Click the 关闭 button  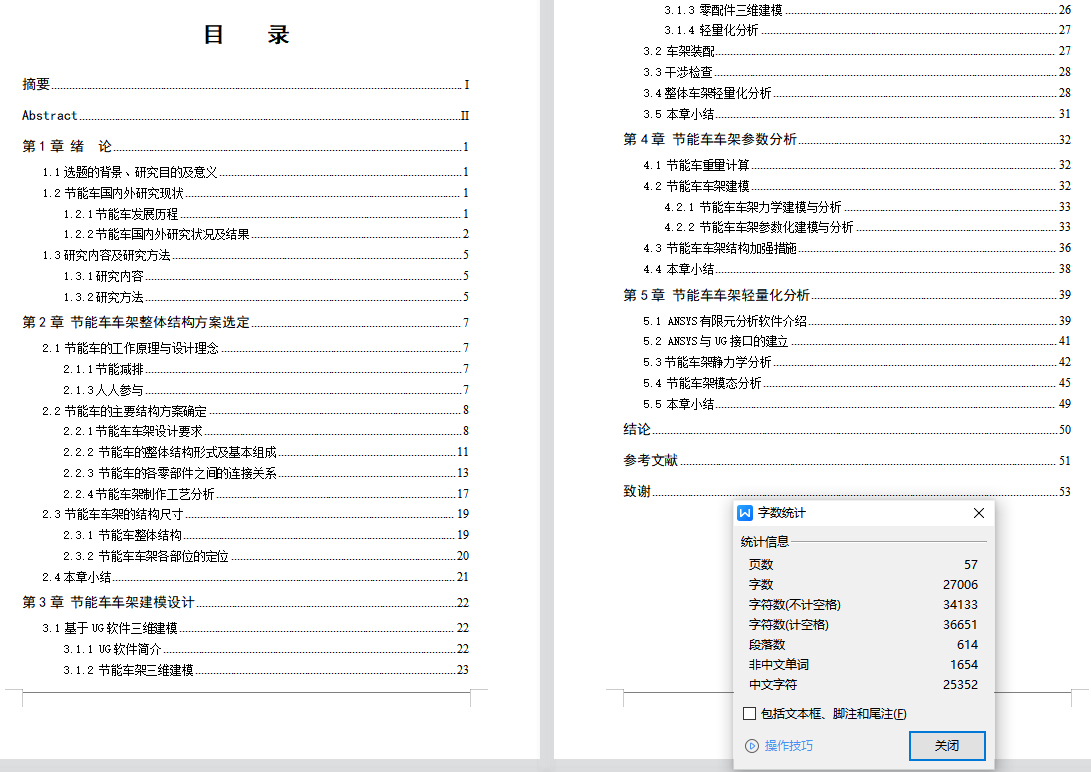947,746
